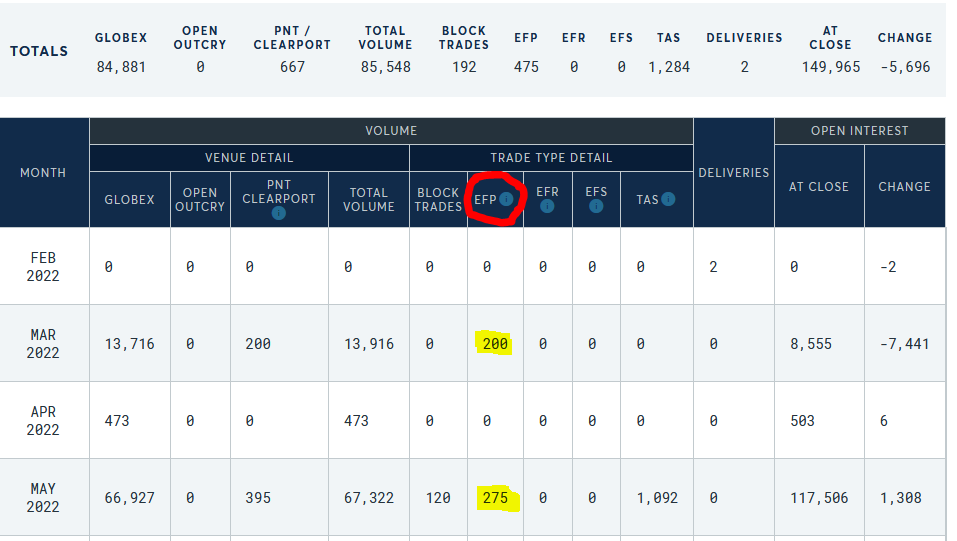The image size is (957, 541).
Task: Click the APR 2022 row label
Action: point(43,421)
